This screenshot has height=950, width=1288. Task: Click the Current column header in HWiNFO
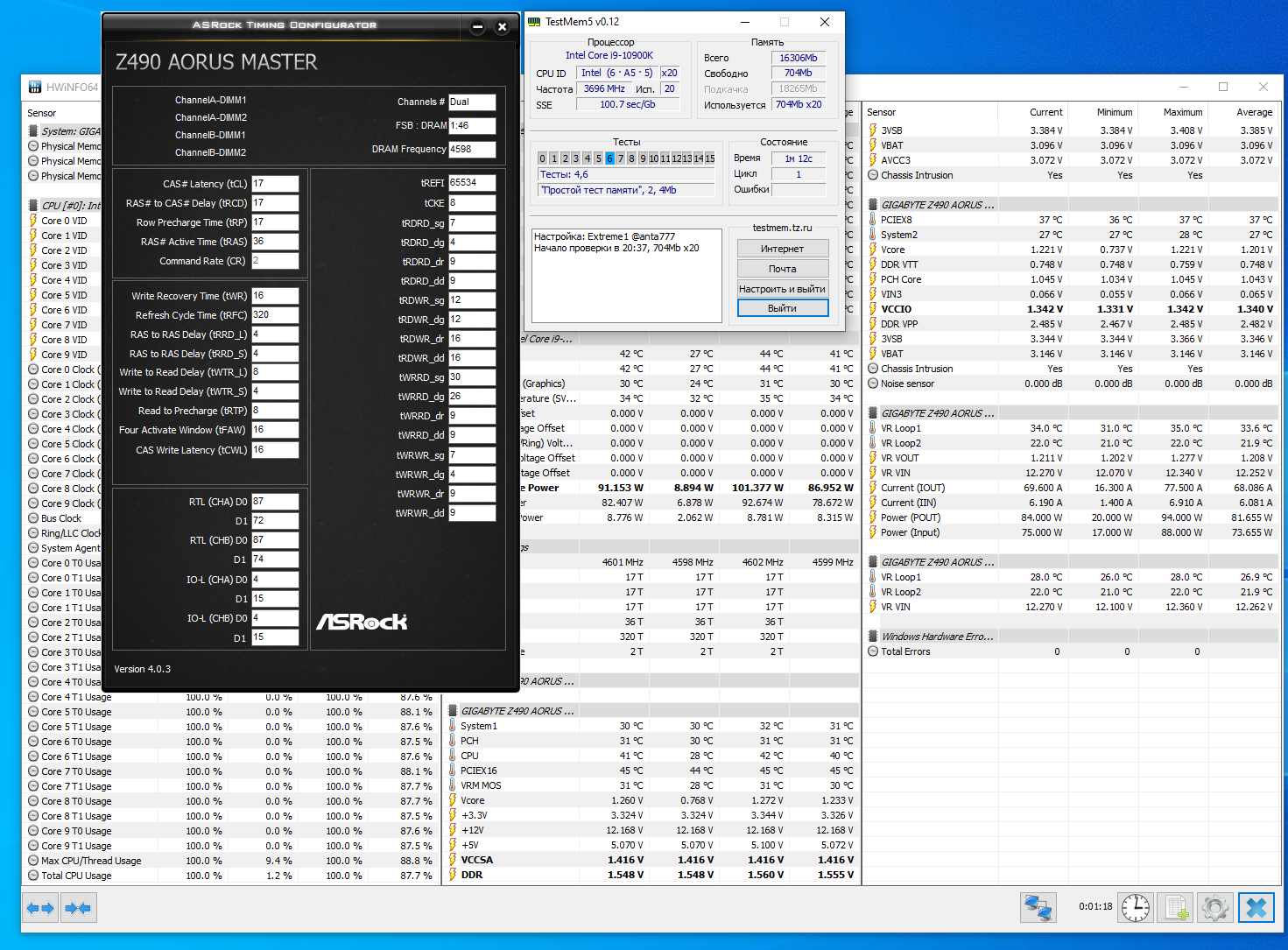(x=1045, y=112)
